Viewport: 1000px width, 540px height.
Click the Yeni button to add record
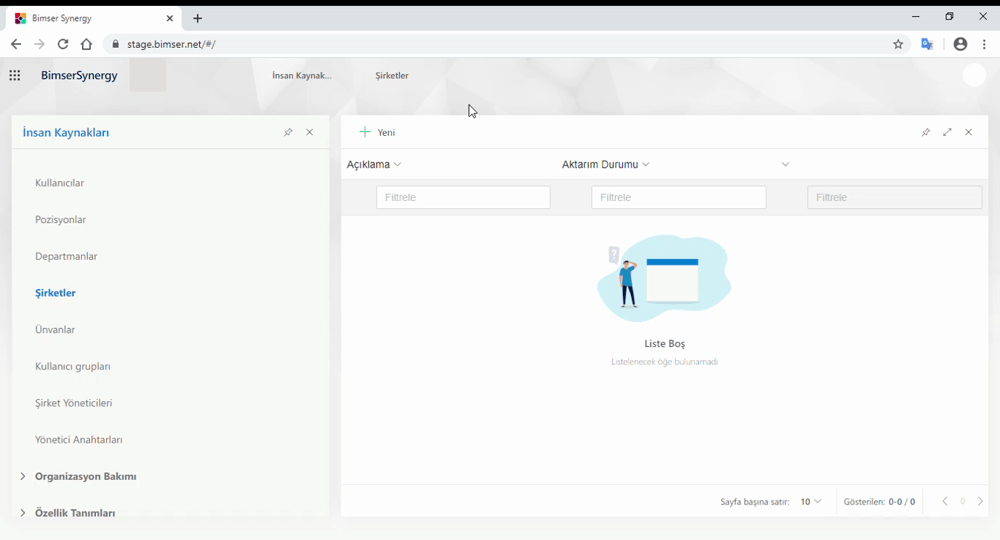click(x=378, y=132)
